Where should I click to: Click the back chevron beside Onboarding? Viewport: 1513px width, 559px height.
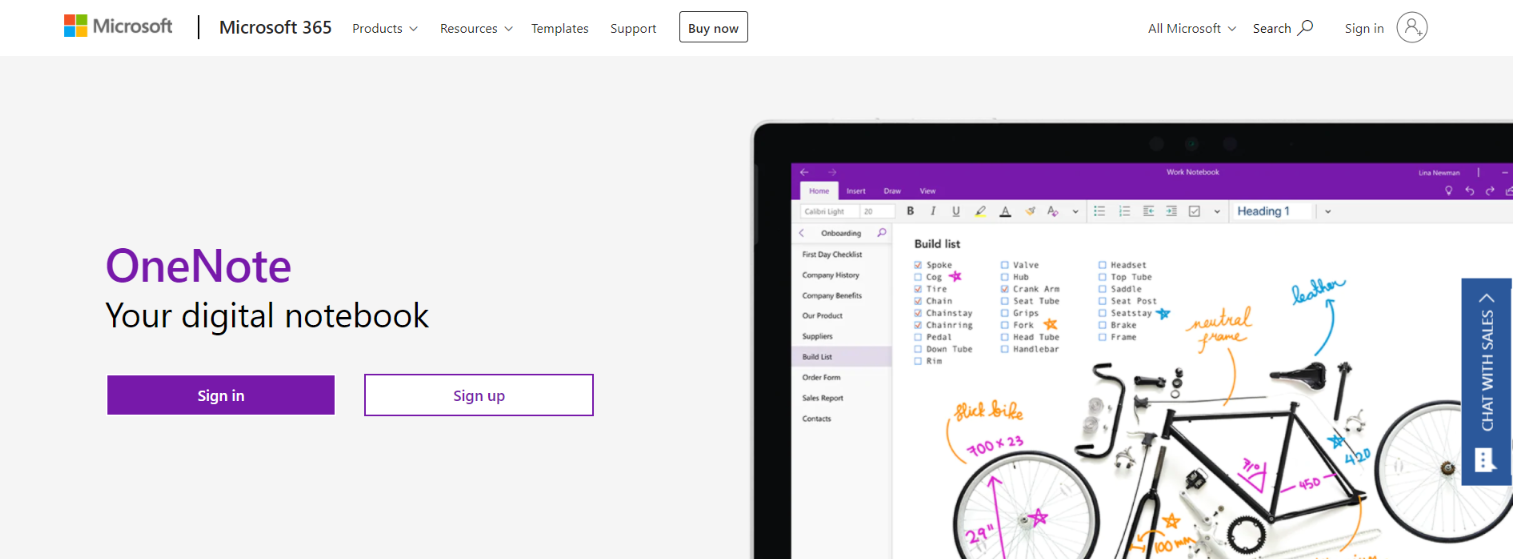click(x=802, y=233)
